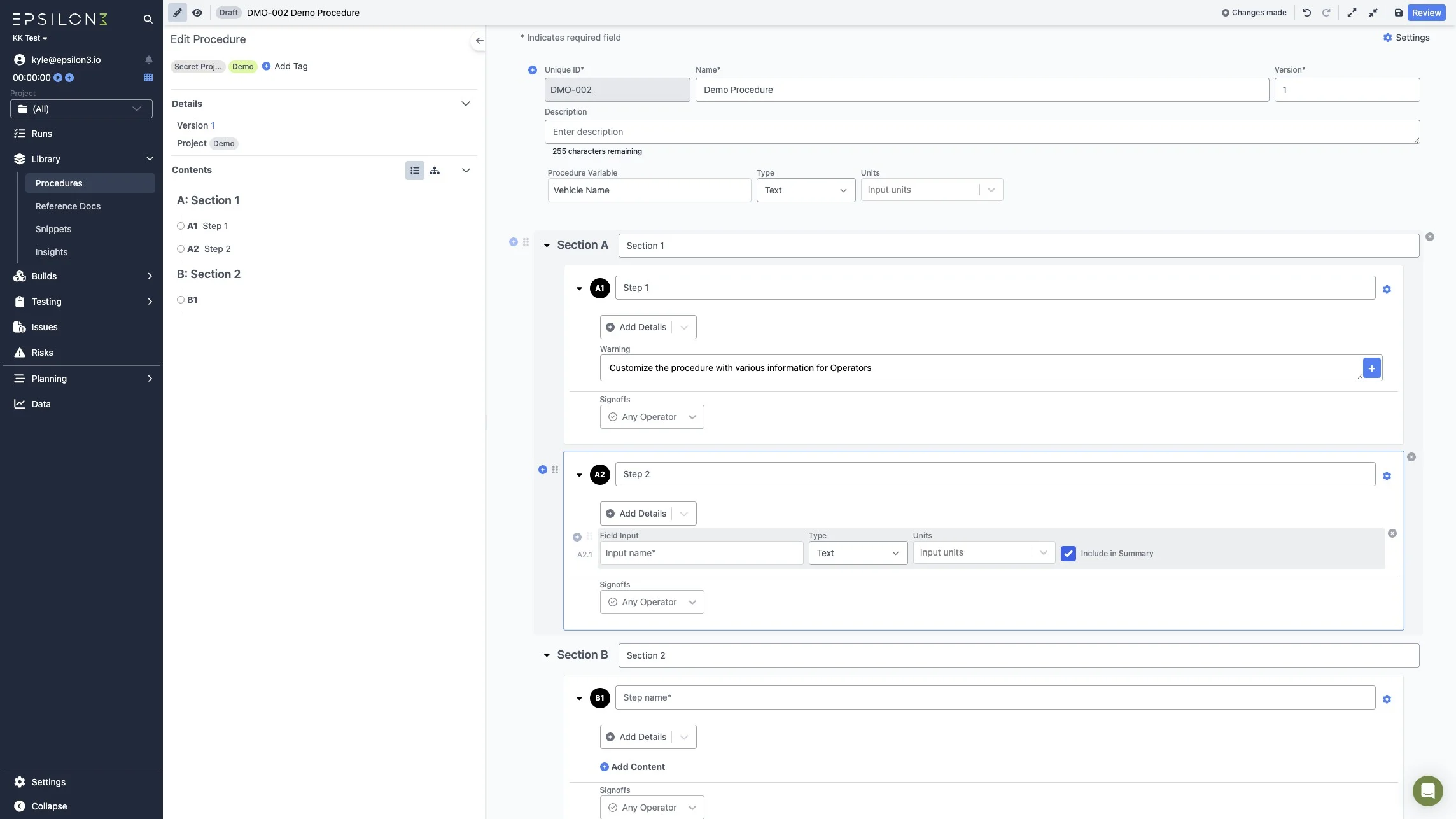
Task: Delete the A2.1 field input row
Action: coord(1392,533)
